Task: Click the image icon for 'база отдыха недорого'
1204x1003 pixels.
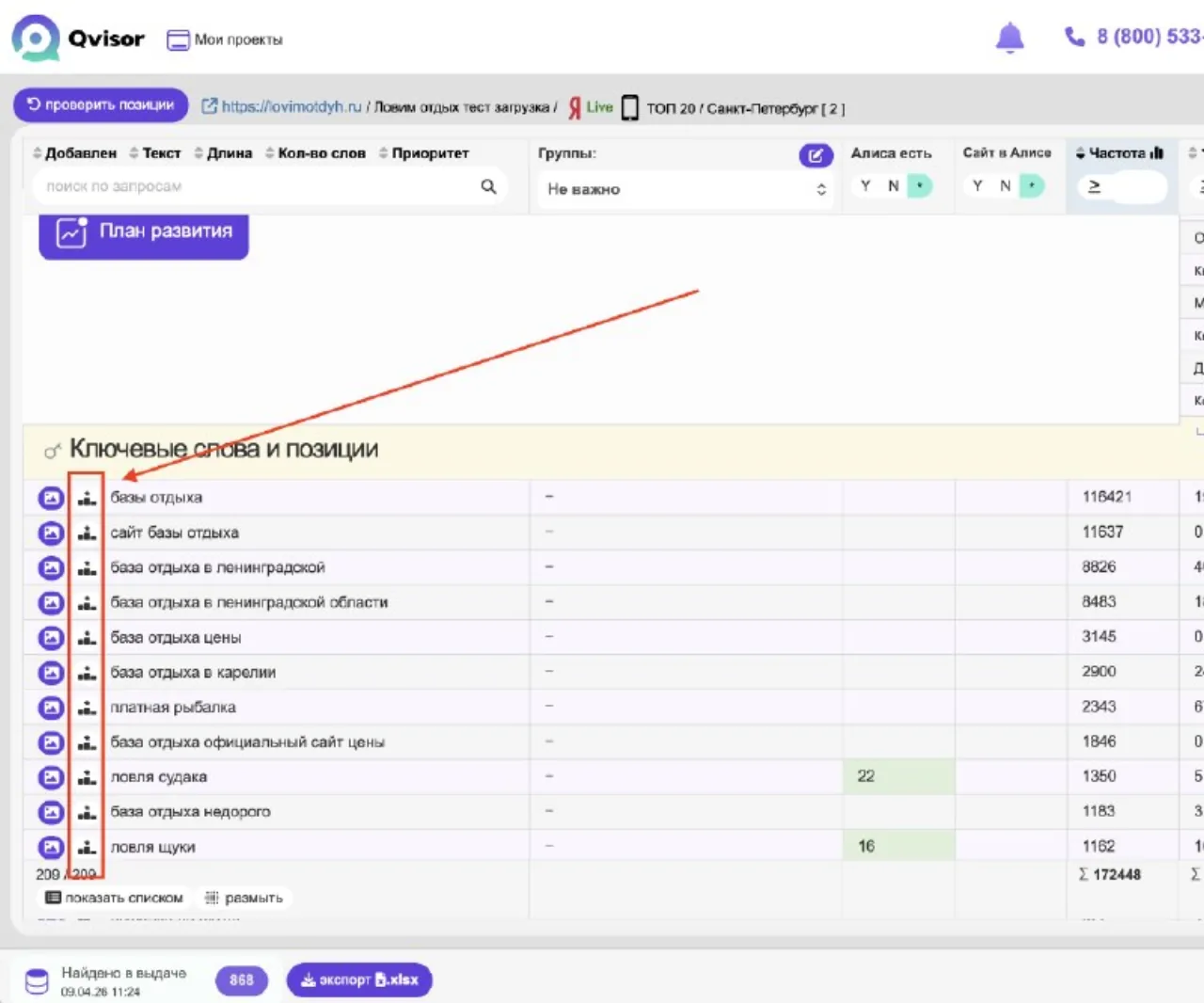Action: click(x=51, y=812)
